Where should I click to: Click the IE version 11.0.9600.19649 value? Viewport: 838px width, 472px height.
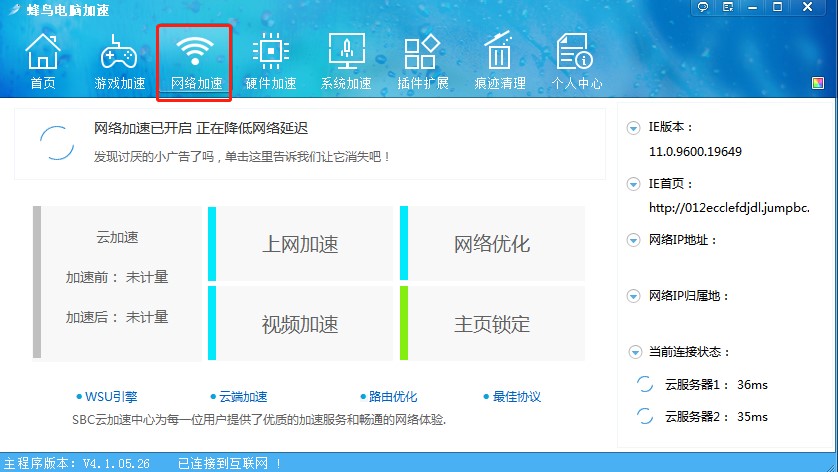pyautogui.click(x=695, y=152)
